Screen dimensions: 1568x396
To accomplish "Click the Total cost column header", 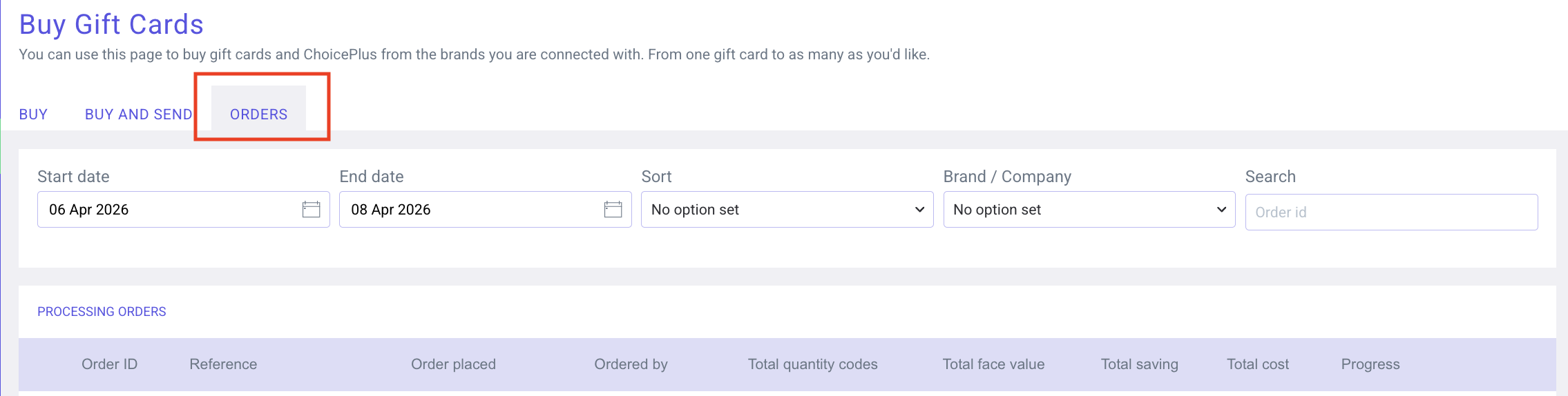I will pyautogui.click(x=1257, y=364).
